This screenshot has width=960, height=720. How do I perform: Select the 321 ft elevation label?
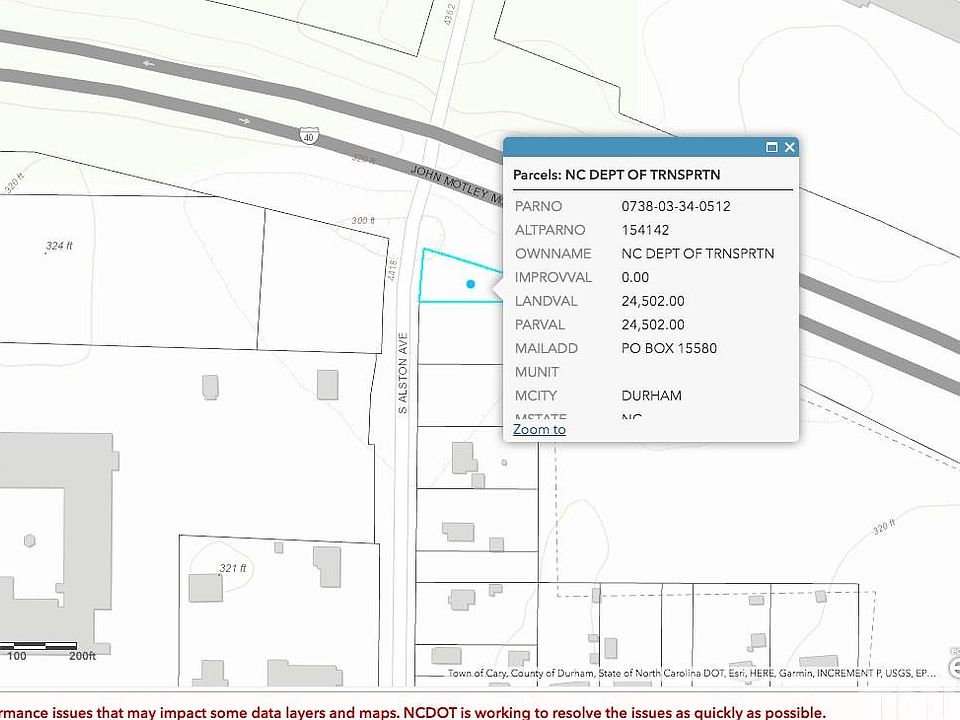click(233, 568)
